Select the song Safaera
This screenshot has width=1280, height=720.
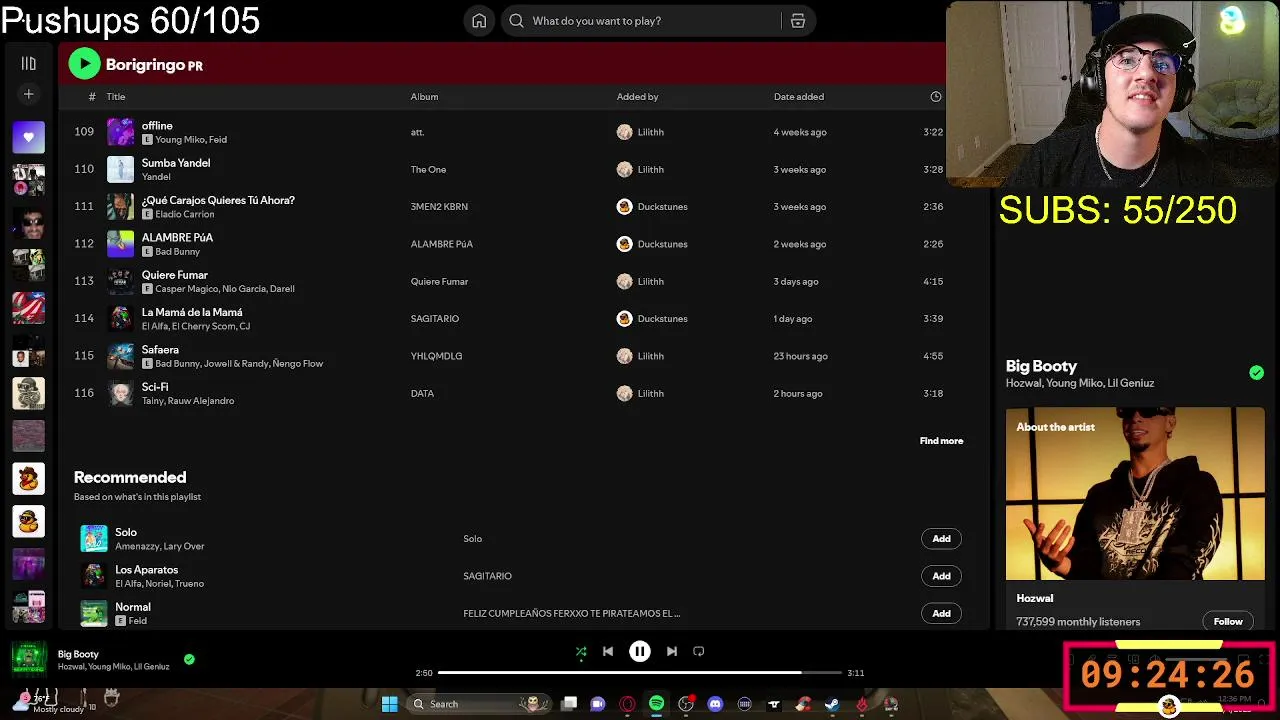click(x=160, y=350)
